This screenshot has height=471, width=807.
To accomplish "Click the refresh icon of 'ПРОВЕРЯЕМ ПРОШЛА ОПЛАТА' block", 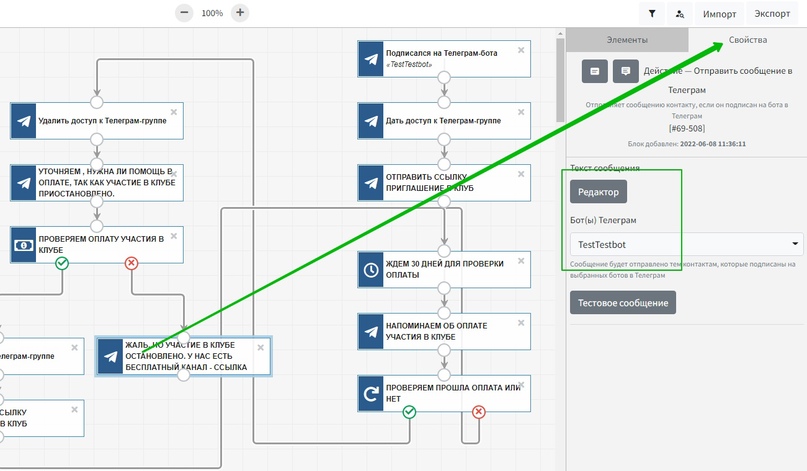I will pyautogui.click(x=370, y=394).
